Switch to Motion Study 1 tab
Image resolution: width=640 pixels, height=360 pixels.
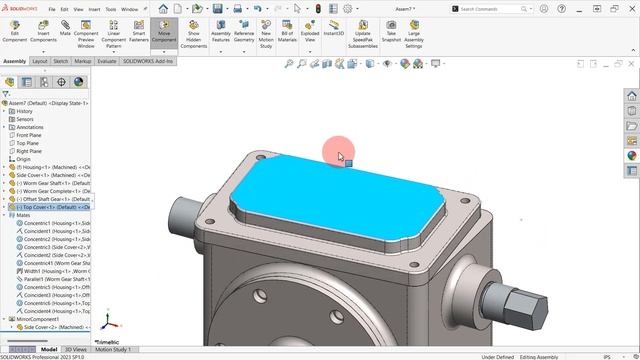tap(113, 349)
